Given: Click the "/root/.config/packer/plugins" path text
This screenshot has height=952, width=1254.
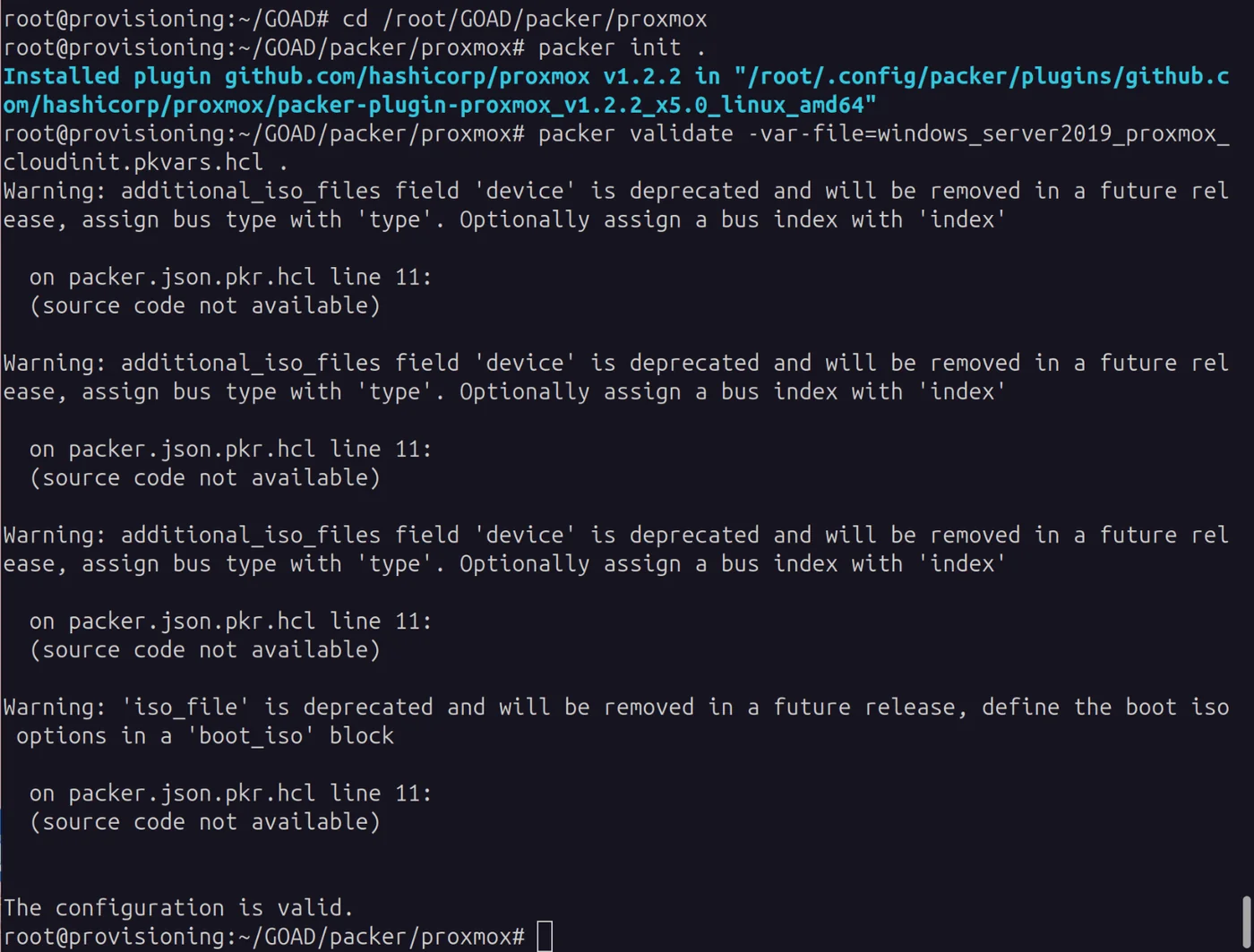Looking at the screenshot, I should (896, 76).
